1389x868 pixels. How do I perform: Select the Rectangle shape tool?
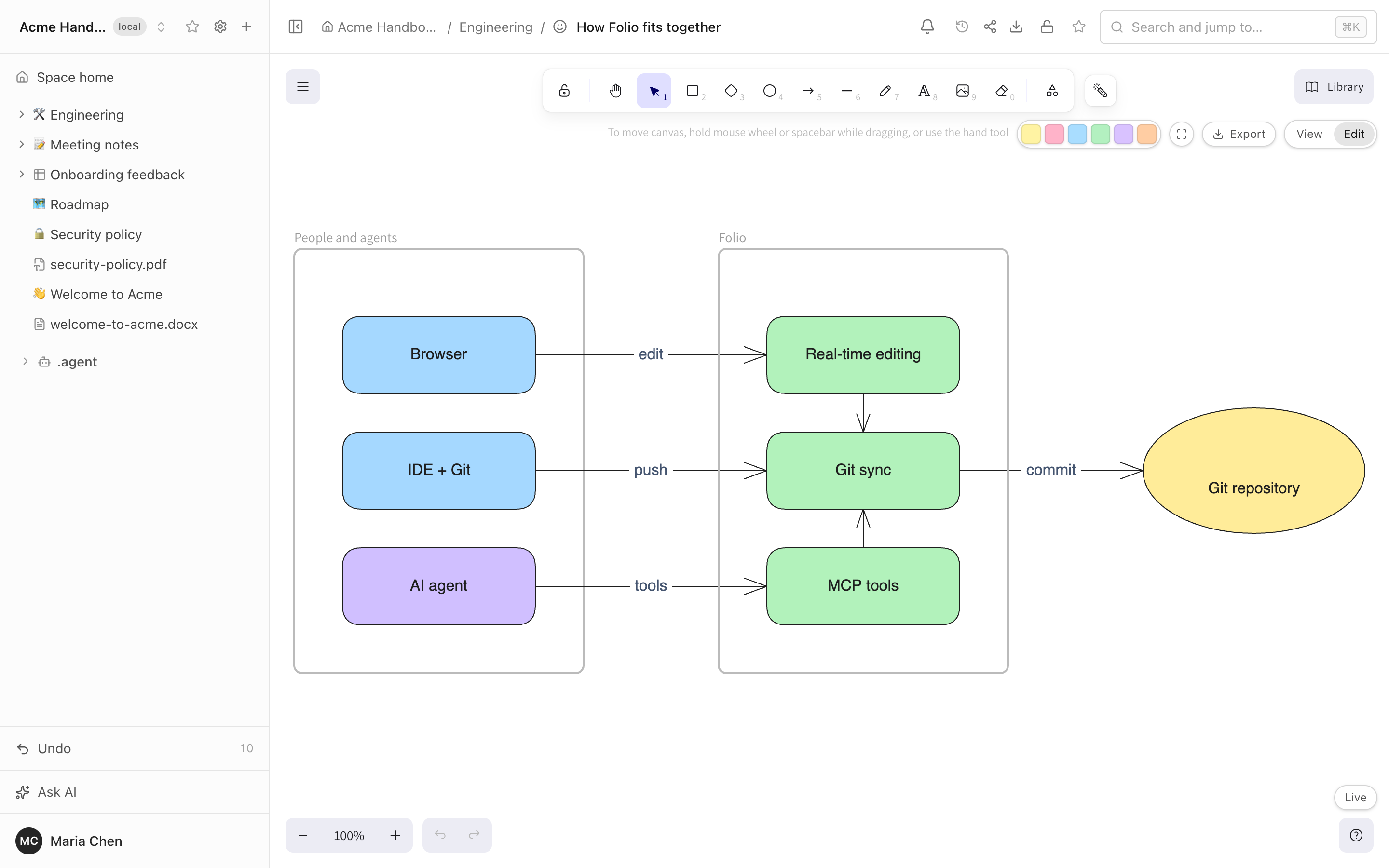coord(693,91)
